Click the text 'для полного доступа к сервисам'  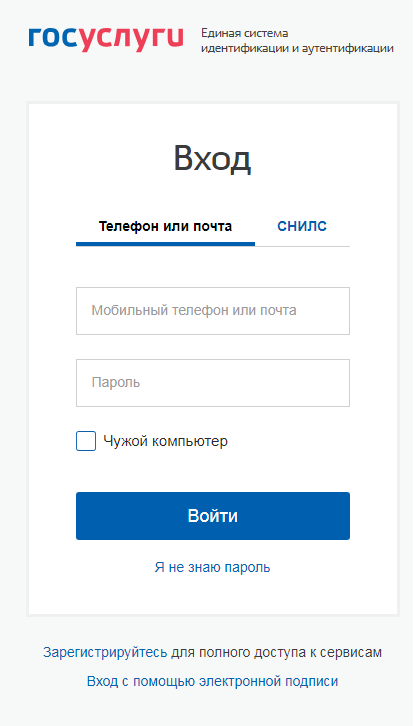[276, 653]
